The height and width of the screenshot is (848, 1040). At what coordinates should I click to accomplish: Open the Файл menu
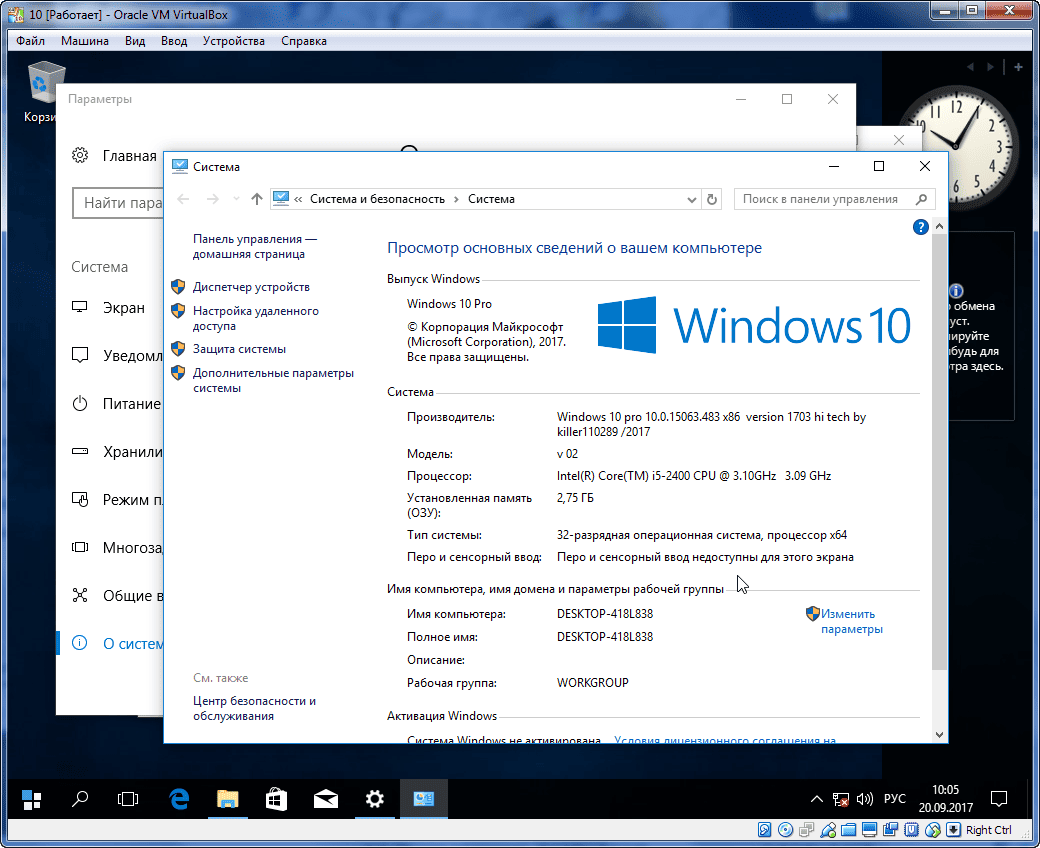(x=31, y=41)
